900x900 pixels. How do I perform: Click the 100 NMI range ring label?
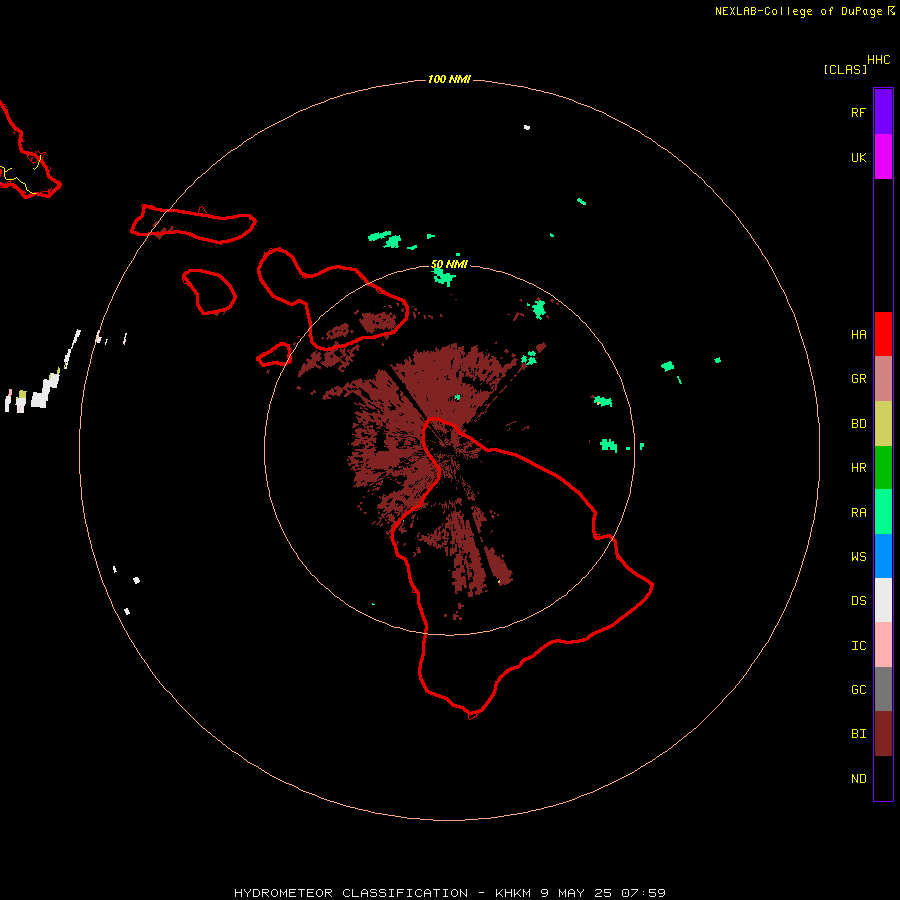449,79
